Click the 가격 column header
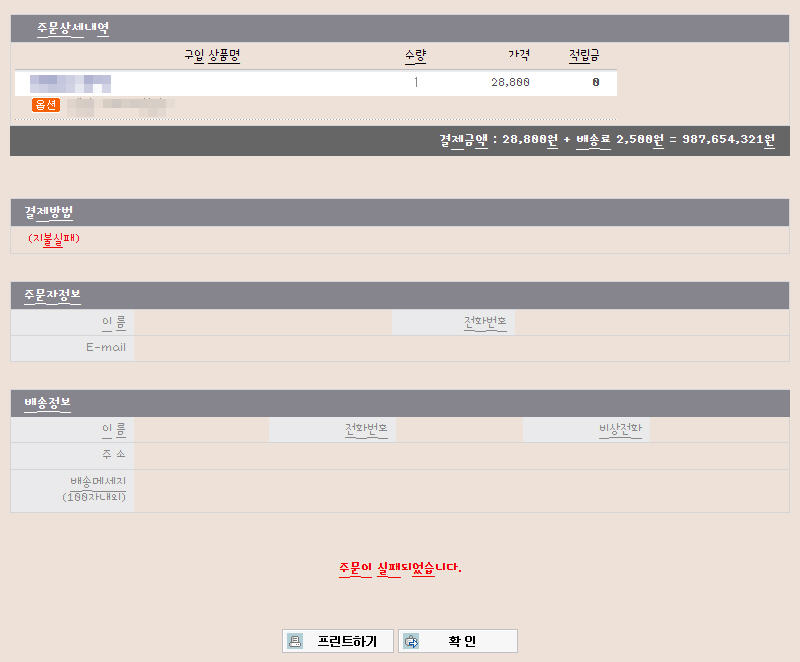Screen dimensions: 800x662 pyautogui.click(x=518, y=55)
